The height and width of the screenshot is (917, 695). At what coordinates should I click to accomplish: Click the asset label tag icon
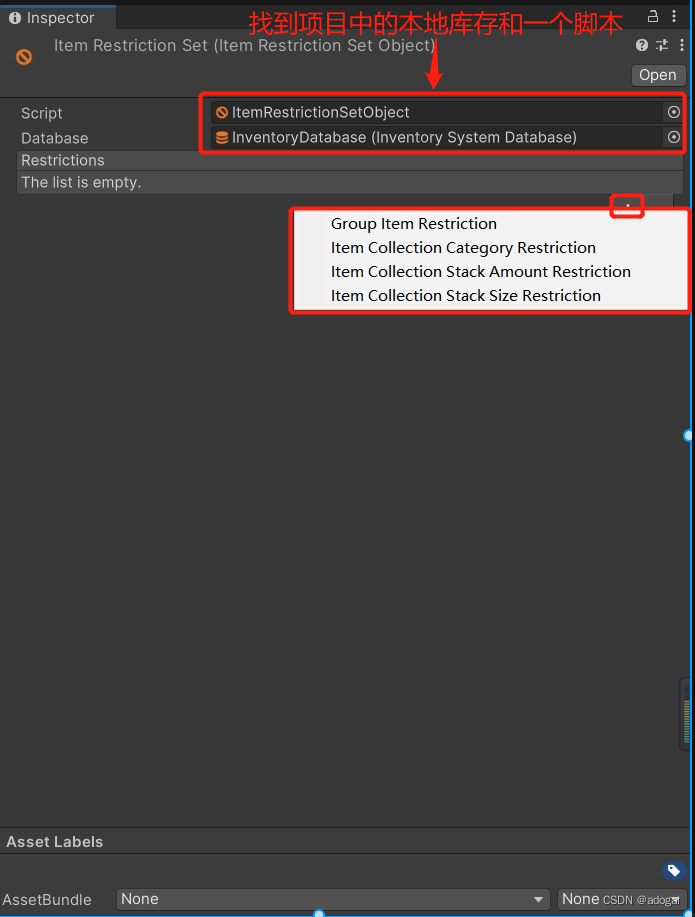pyautogui.click(x=674, y=870)
